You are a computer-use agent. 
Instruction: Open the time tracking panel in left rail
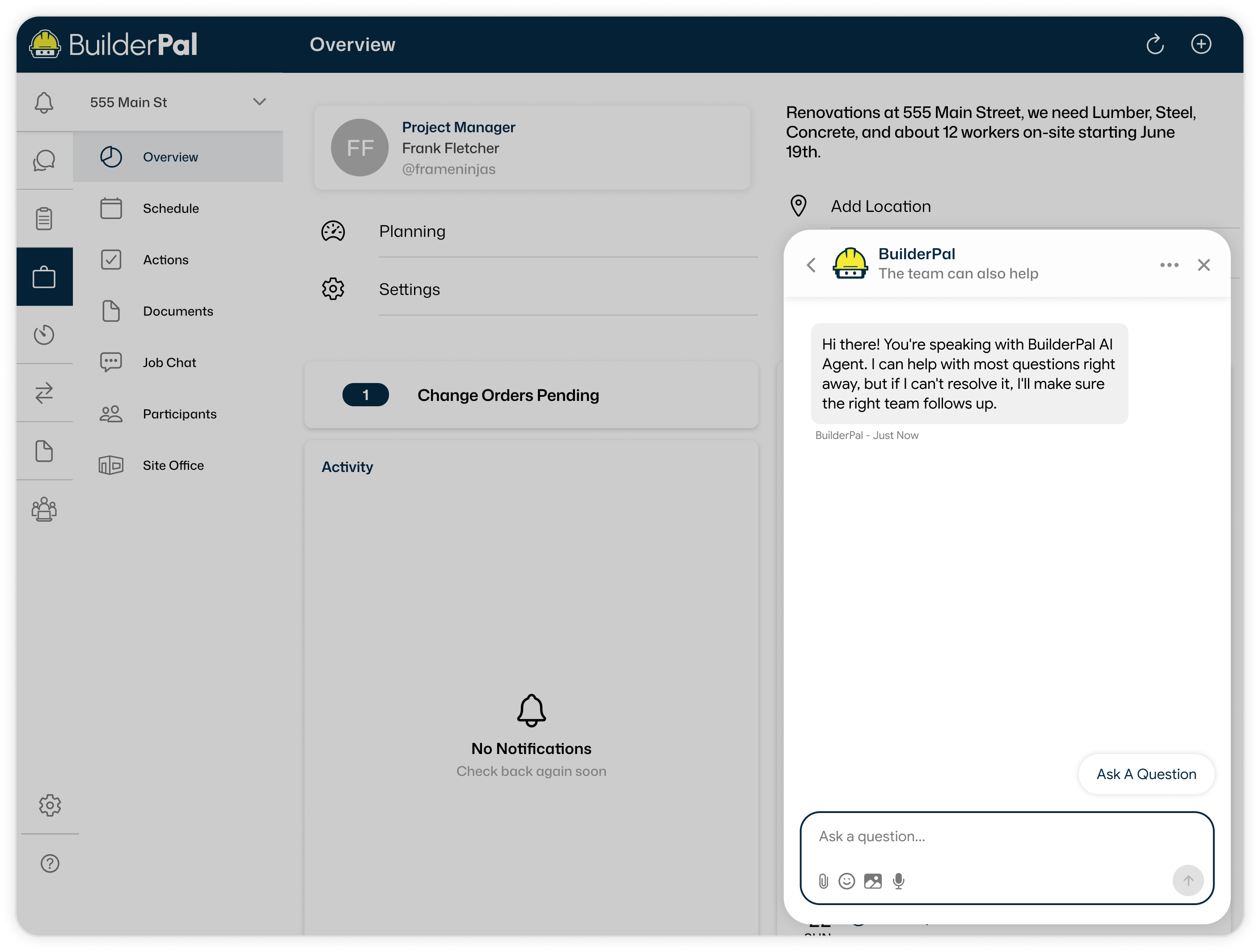pos(44,335)
